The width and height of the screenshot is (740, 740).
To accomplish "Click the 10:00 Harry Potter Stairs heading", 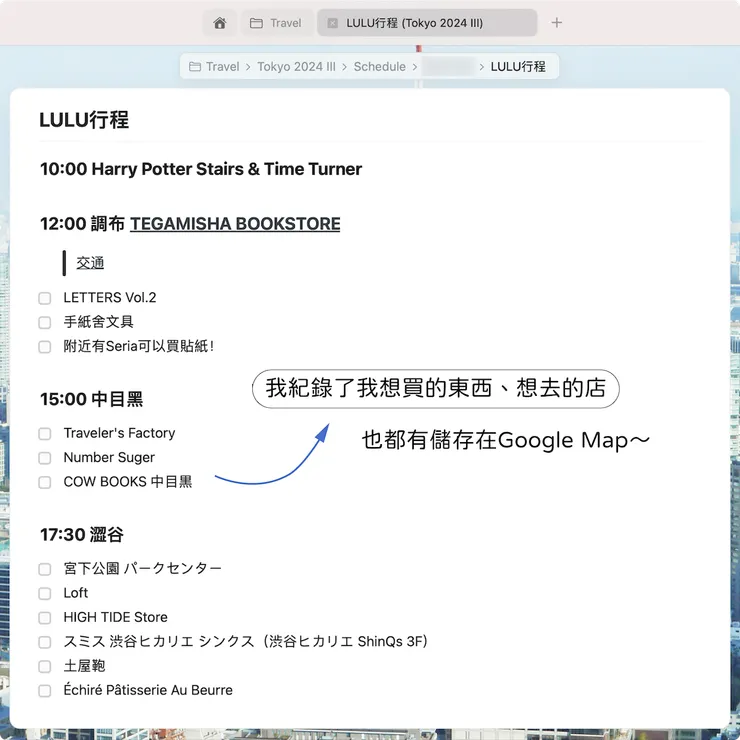I will click(201, 169).
